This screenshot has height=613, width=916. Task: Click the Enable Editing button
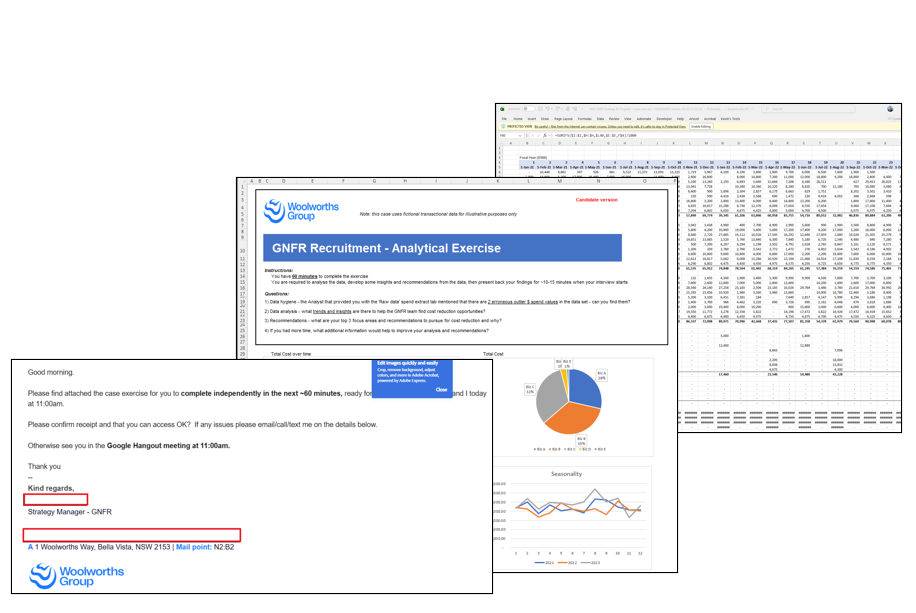(x=701, y=126)
